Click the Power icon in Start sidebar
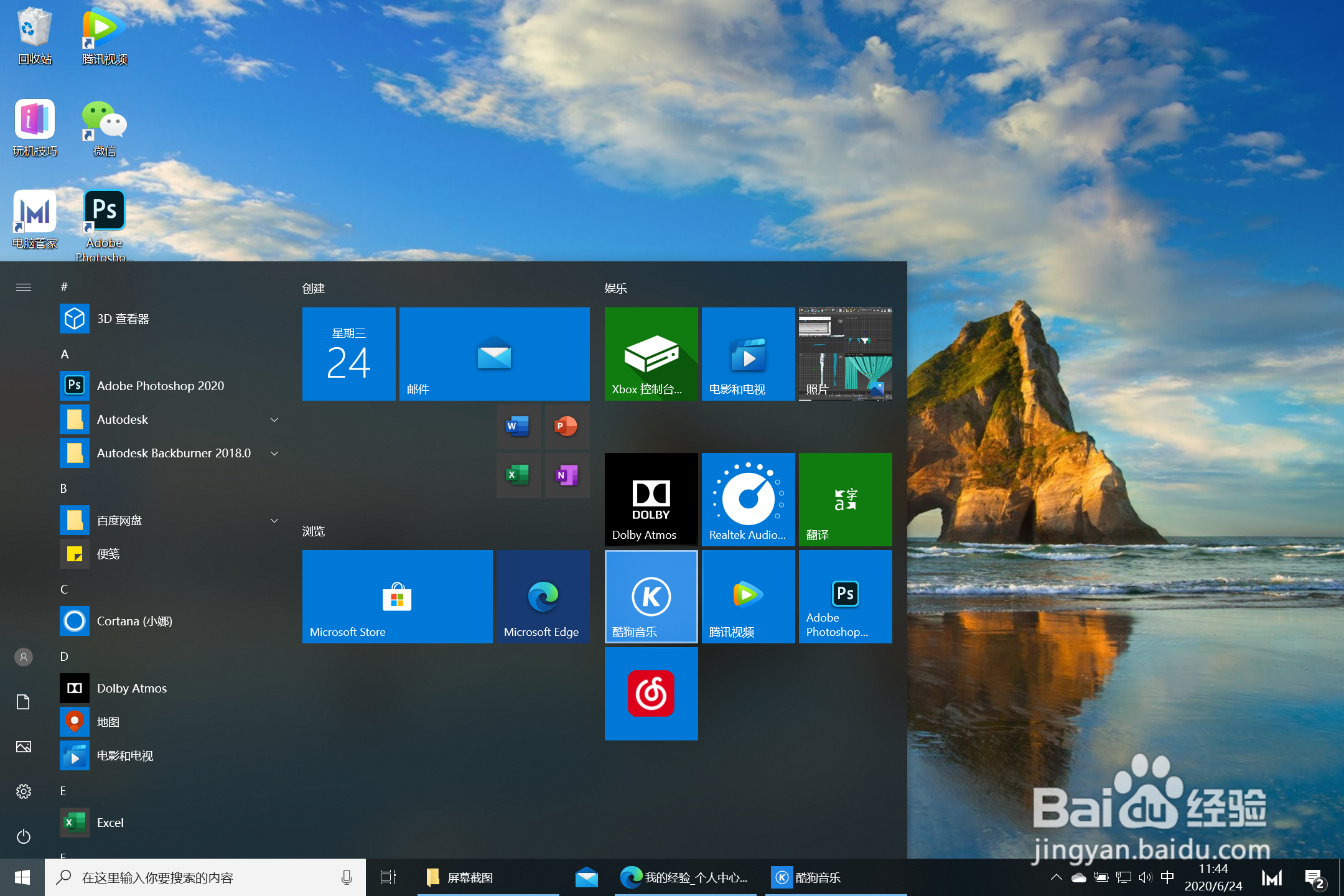Screen dimensions: 1344x896 click(24, 836)
